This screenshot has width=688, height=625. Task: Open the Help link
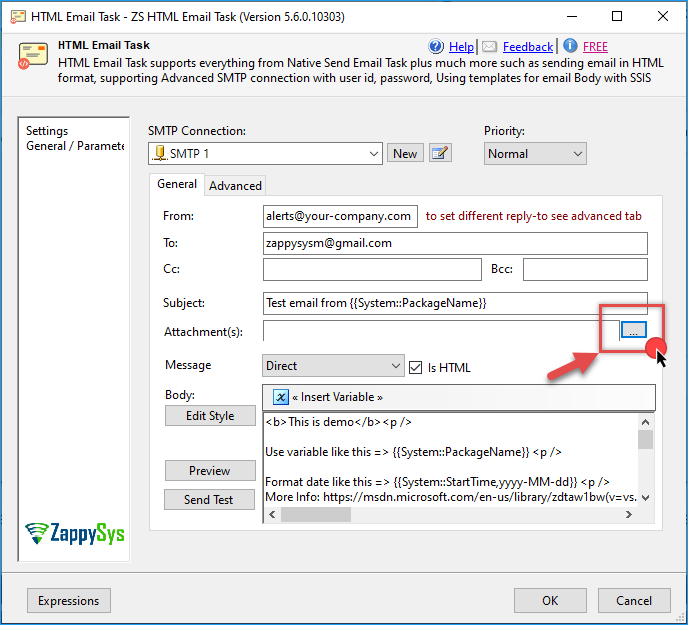[461, 47]
